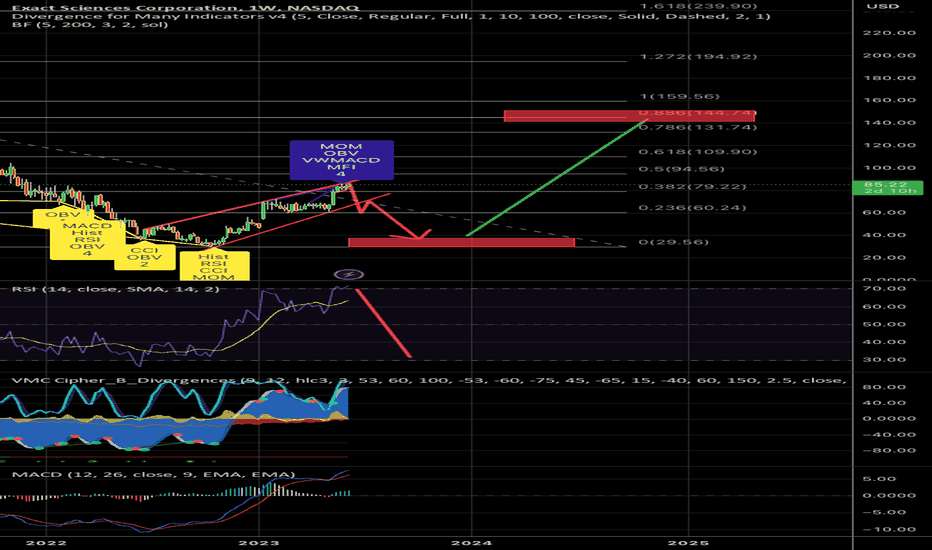Viewport: 932px width, 550px height.
Task: Open the MACD (12, 26, close, 9, EMA, EMA) legend
Action: (153, 474)
